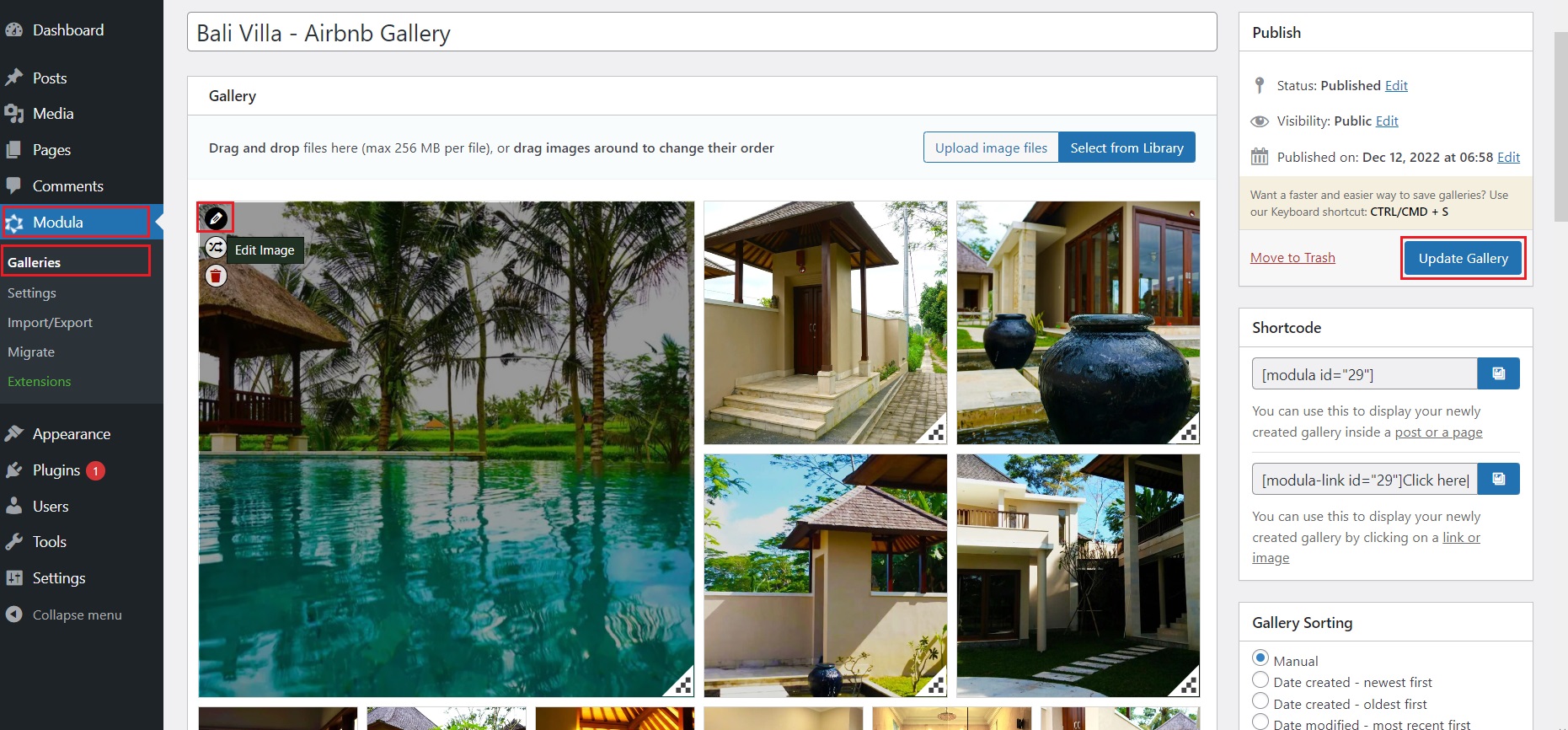This screenshot has width=1568, height=730.
Task: Select Manual gallery sorting
Action: click(1260, 658)
